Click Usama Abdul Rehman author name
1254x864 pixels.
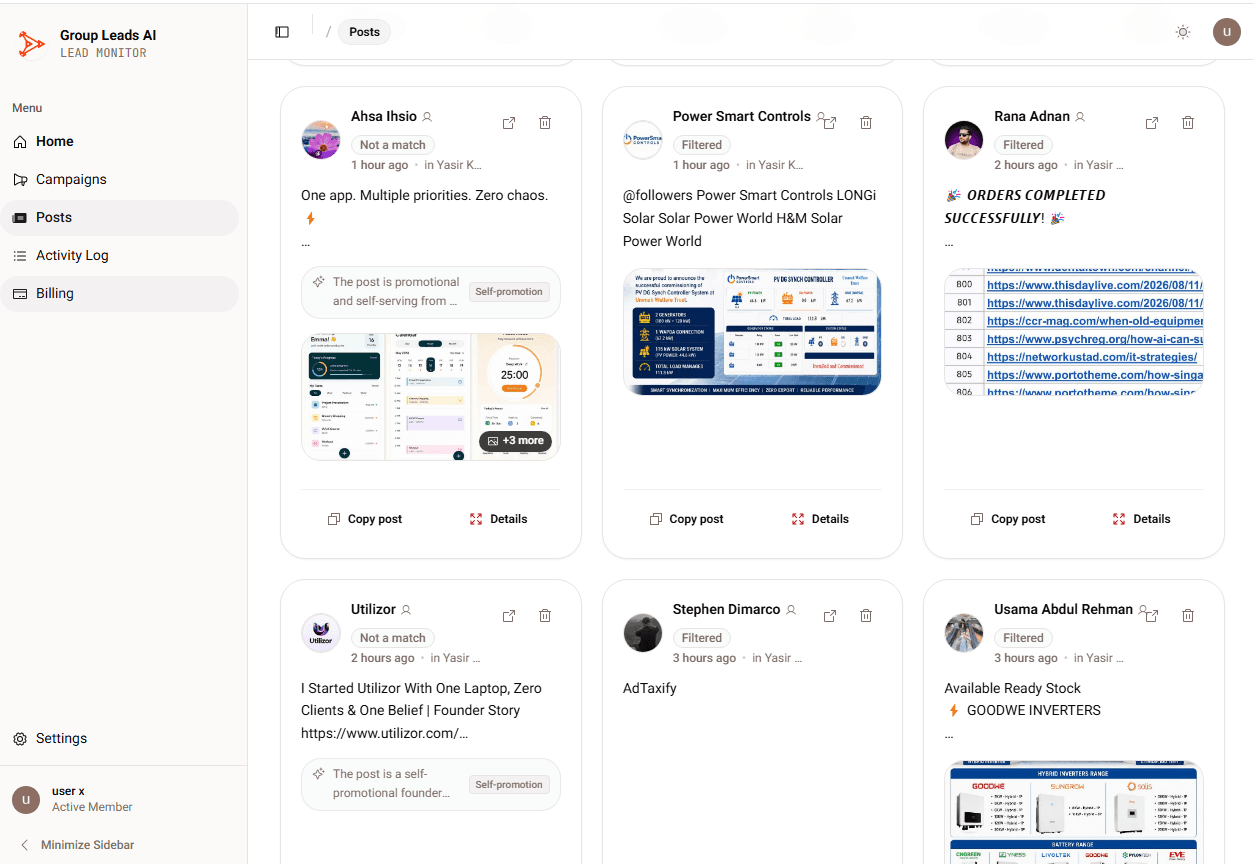1064,610
